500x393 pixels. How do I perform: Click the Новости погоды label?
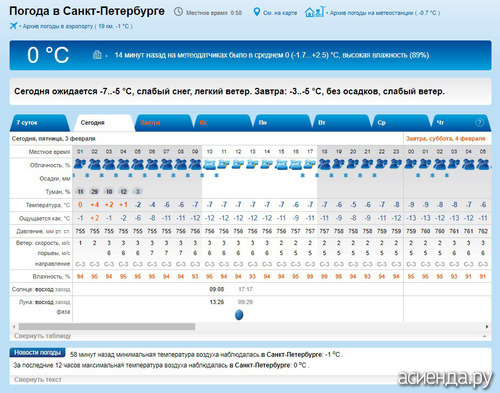coord(37,352)
